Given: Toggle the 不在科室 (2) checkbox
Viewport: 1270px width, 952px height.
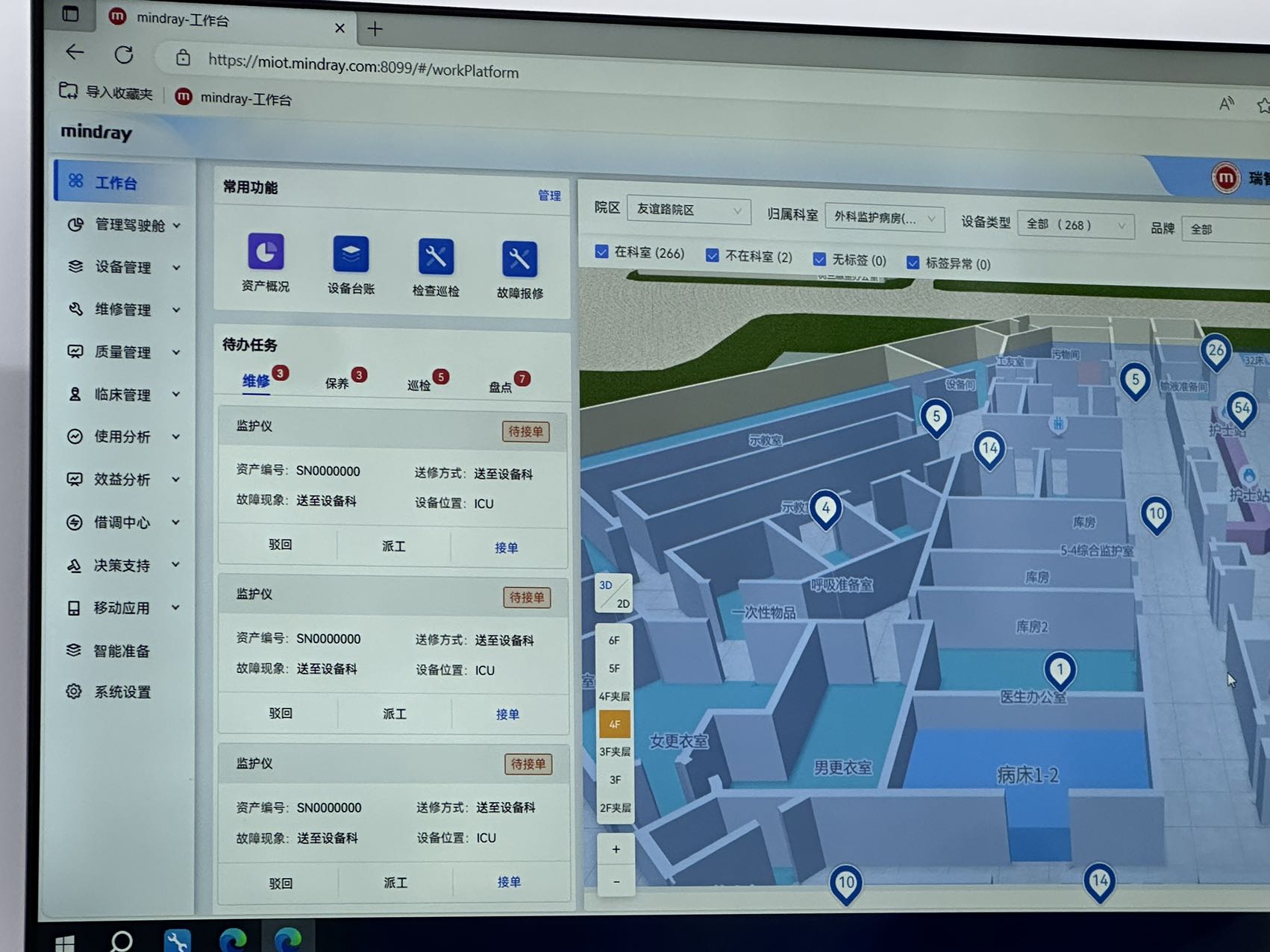Looking at the screenshot, I should 713,256.
